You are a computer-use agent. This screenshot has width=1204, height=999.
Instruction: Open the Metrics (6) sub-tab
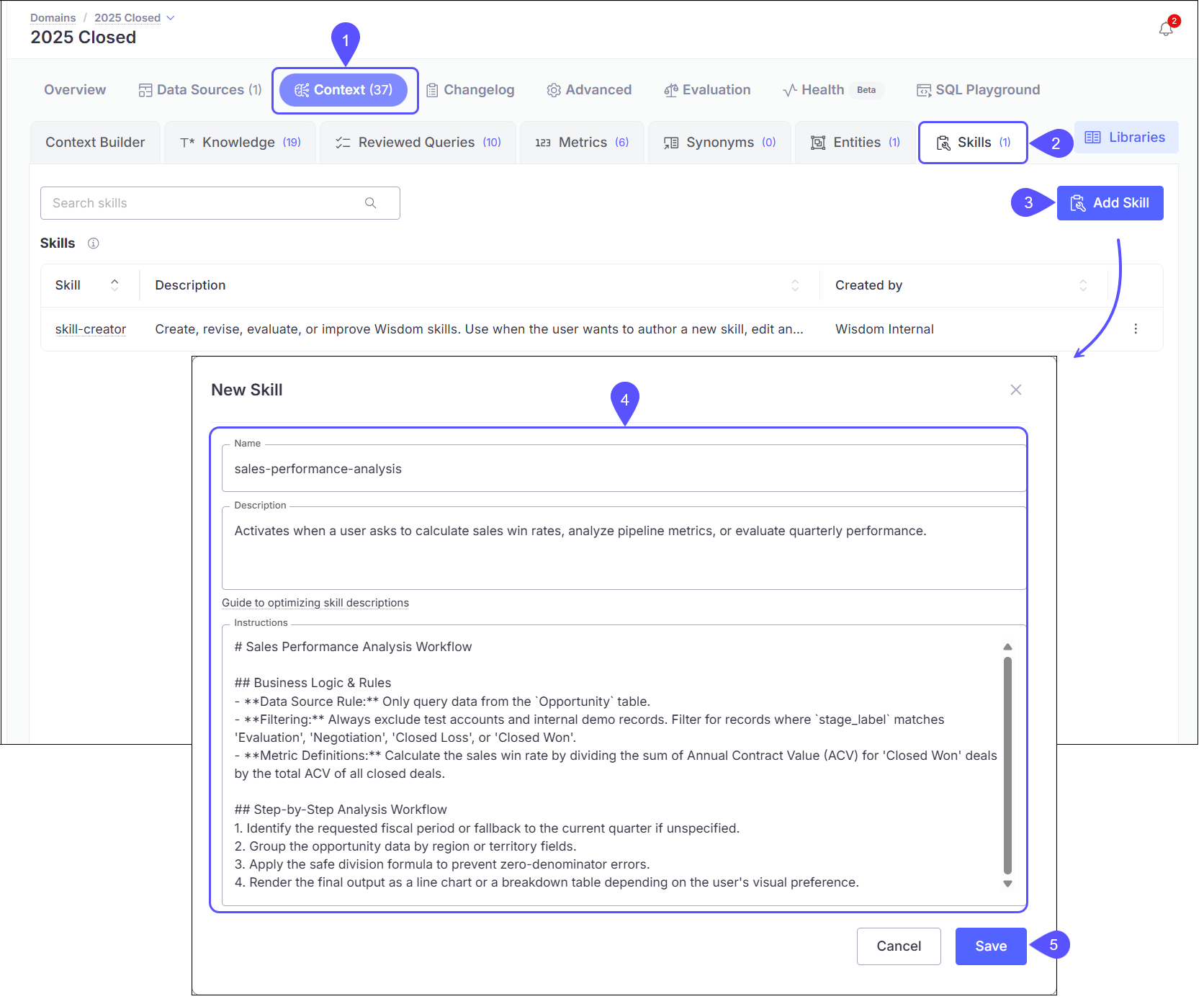coord(582,143)
